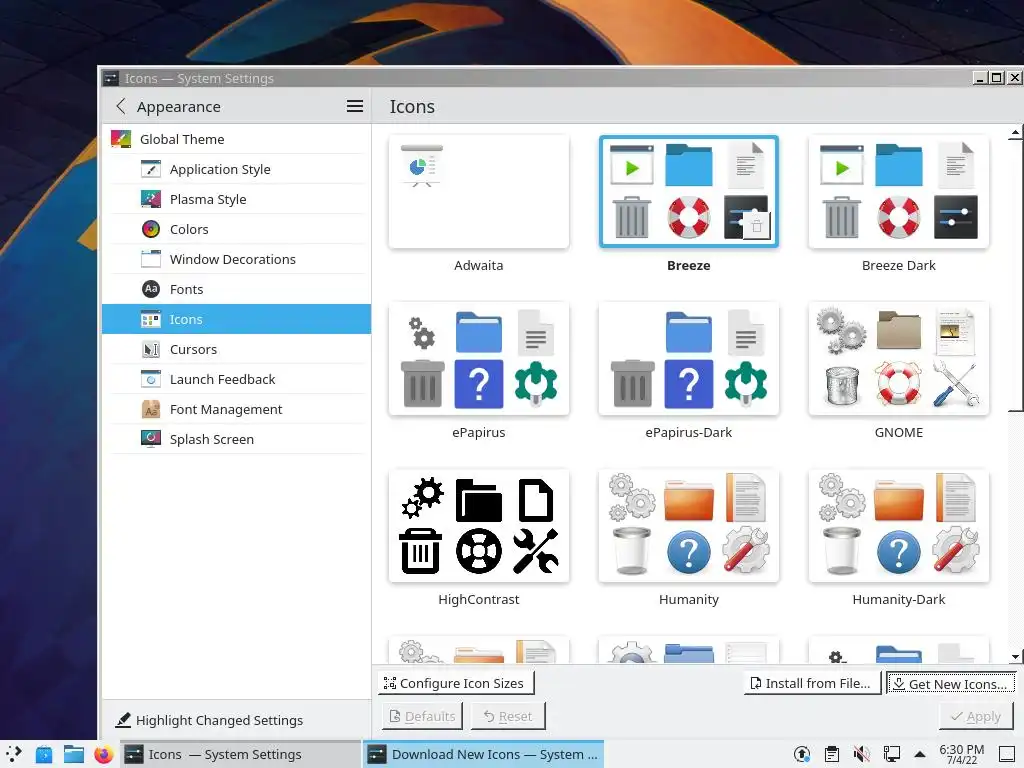Open the hamburger menu beside Appearance
The image size is (1024, 768).
355,106
